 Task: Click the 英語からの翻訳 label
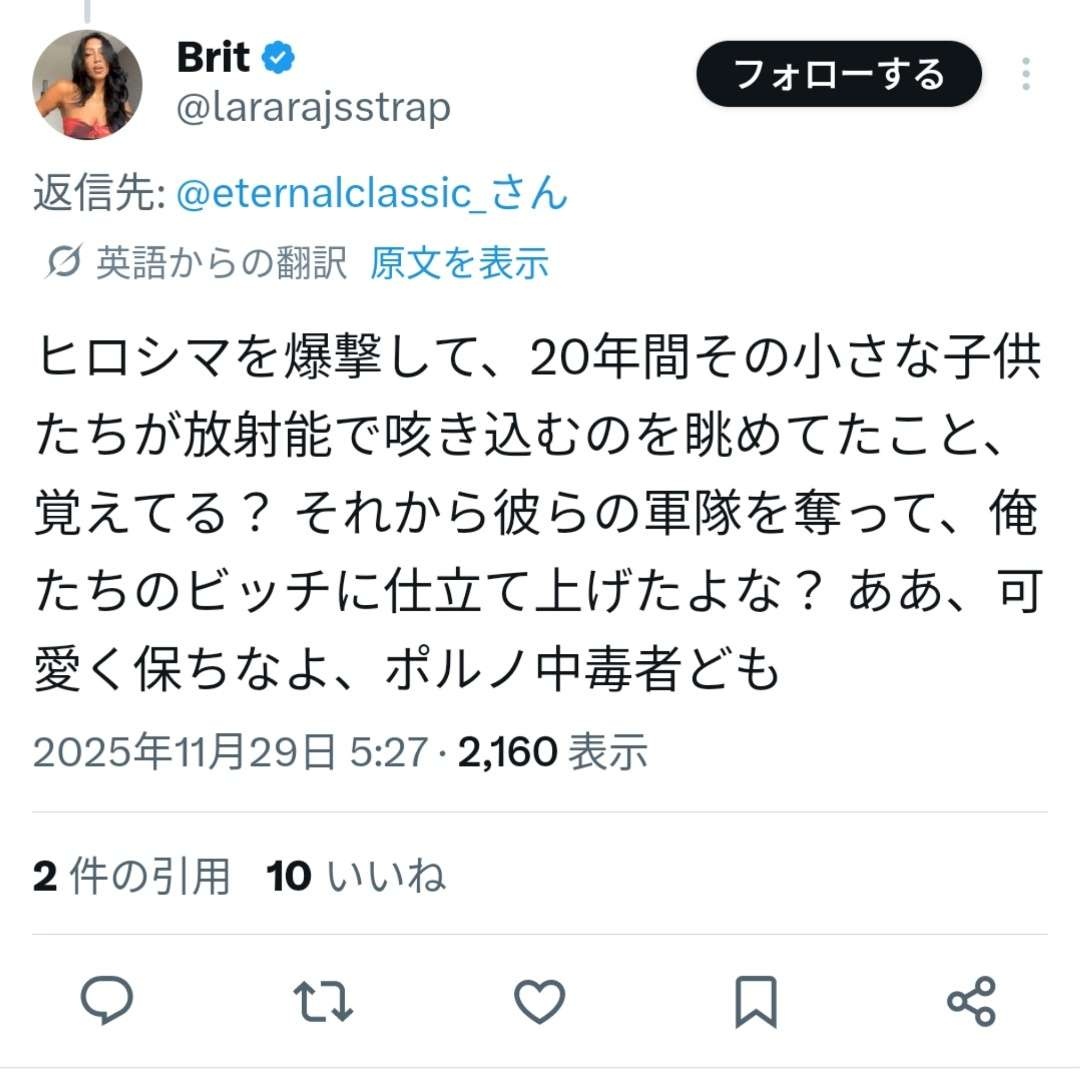tap(222, 263)
